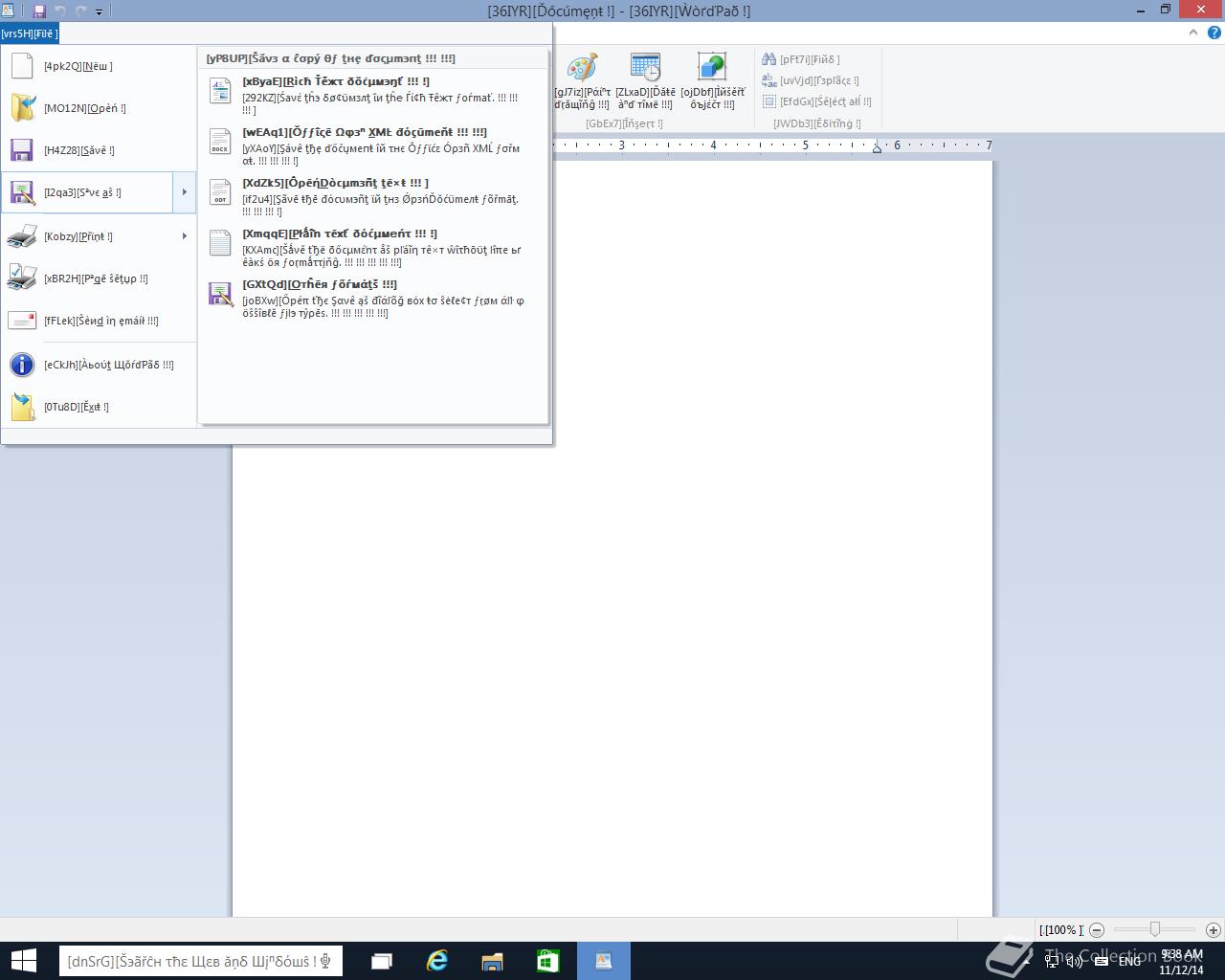The width and height of the screenshot is (1225, 980).
Task: Choose Page setup from the File menu
Action: click(x=99, y=278)
